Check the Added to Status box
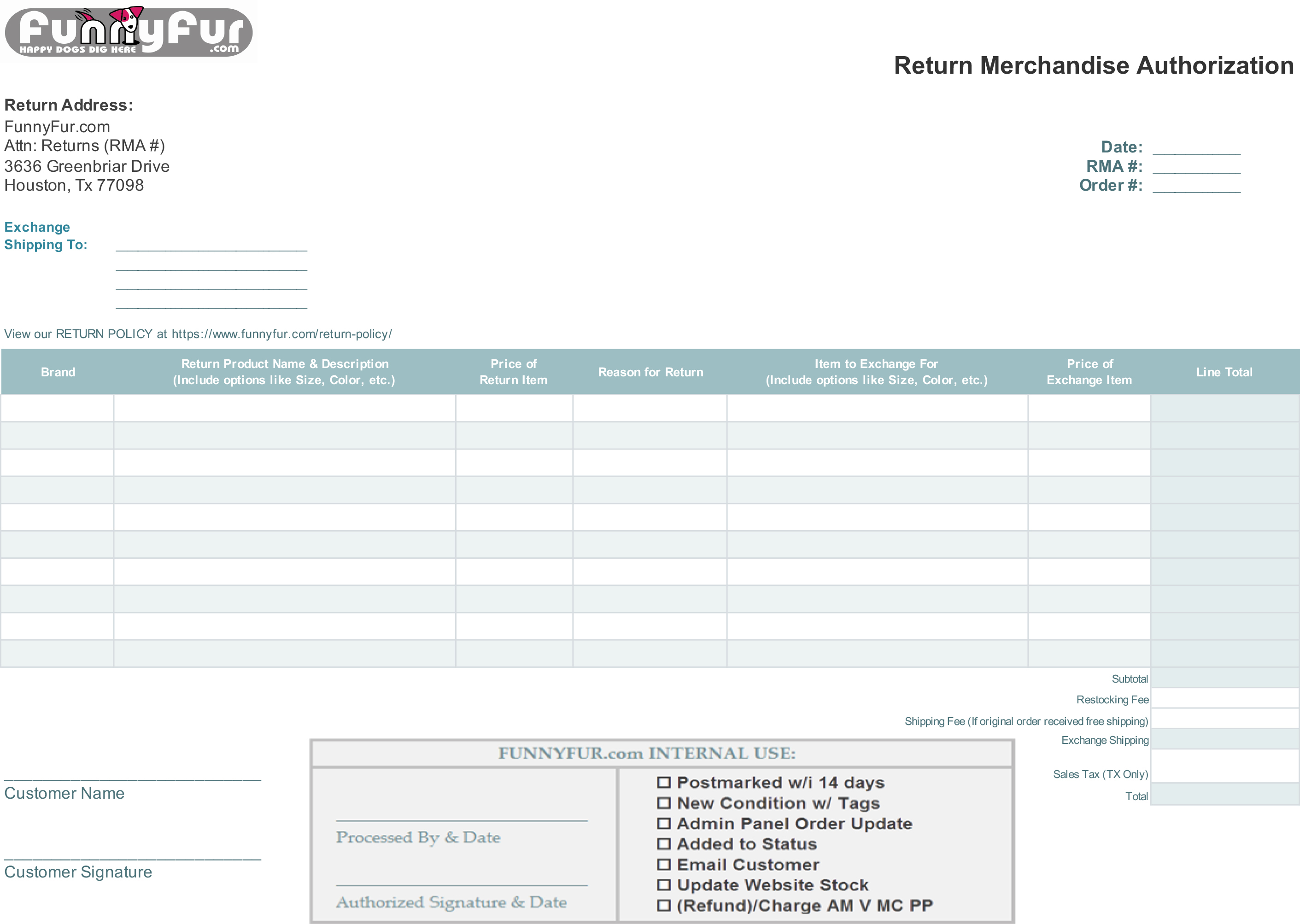This screenshot has width=1300, height=924. tap(663, 844)
